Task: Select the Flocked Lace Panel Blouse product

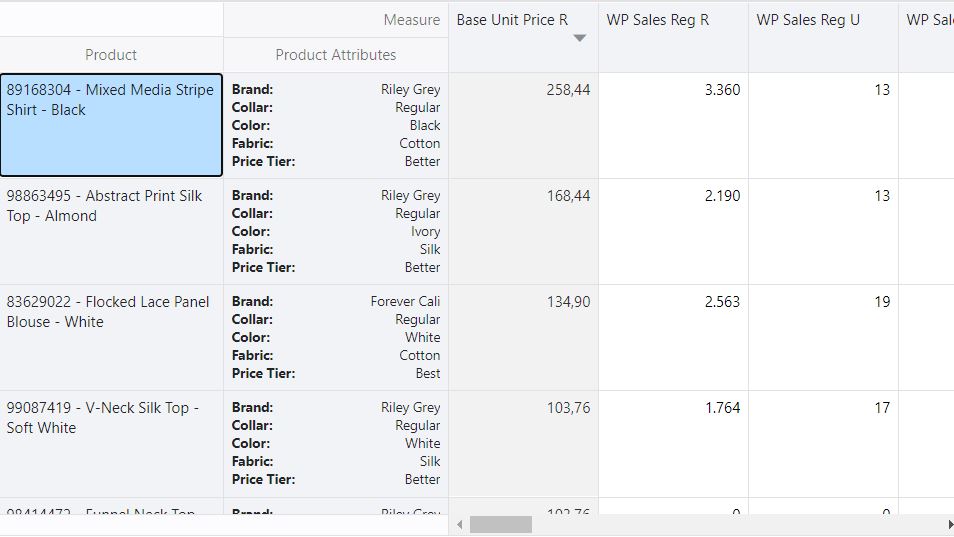Action: click(x=111, y=337)
